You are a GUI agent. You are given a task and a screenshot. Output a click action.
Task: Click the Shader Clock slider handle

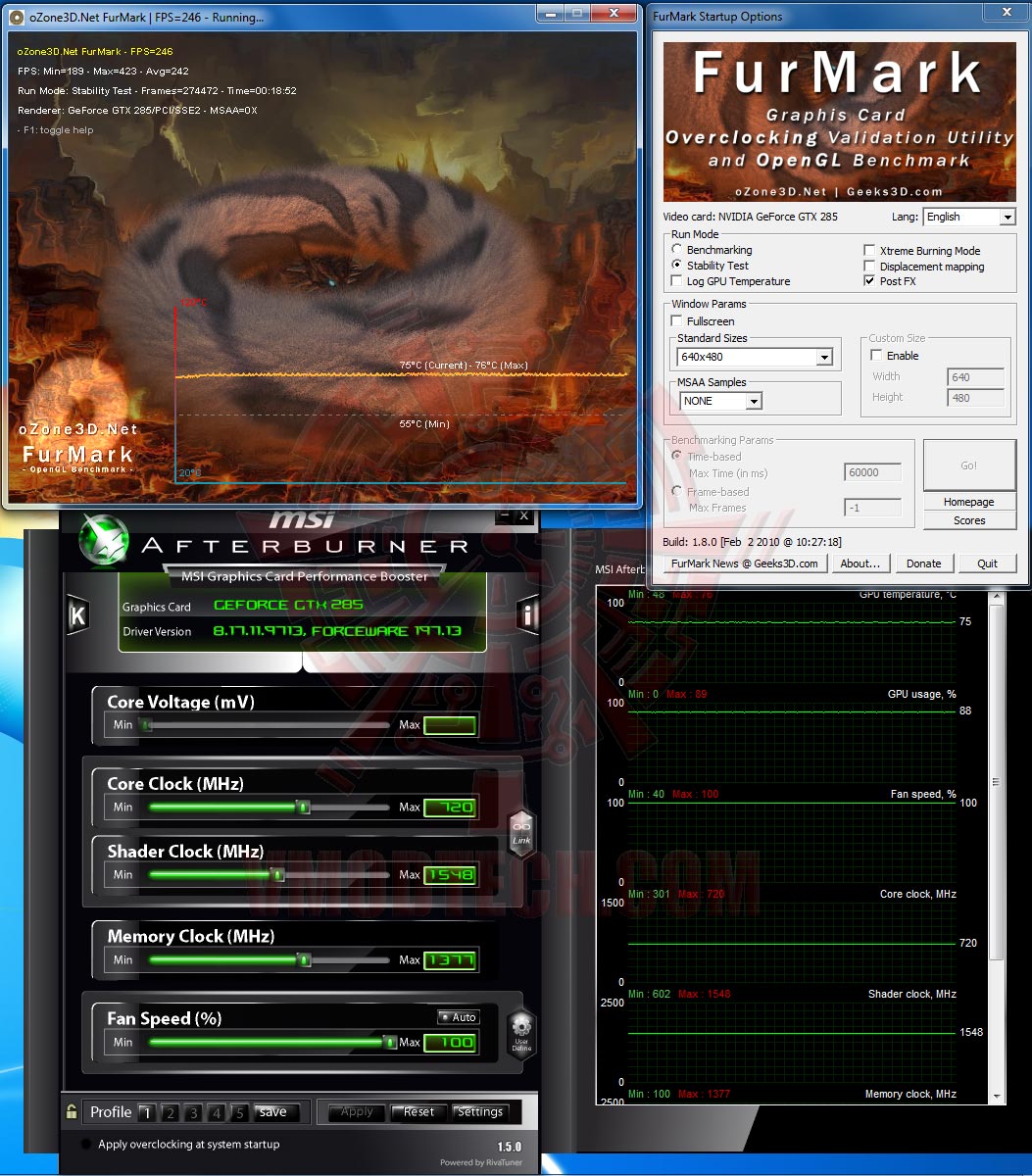[x=278, y=875]
